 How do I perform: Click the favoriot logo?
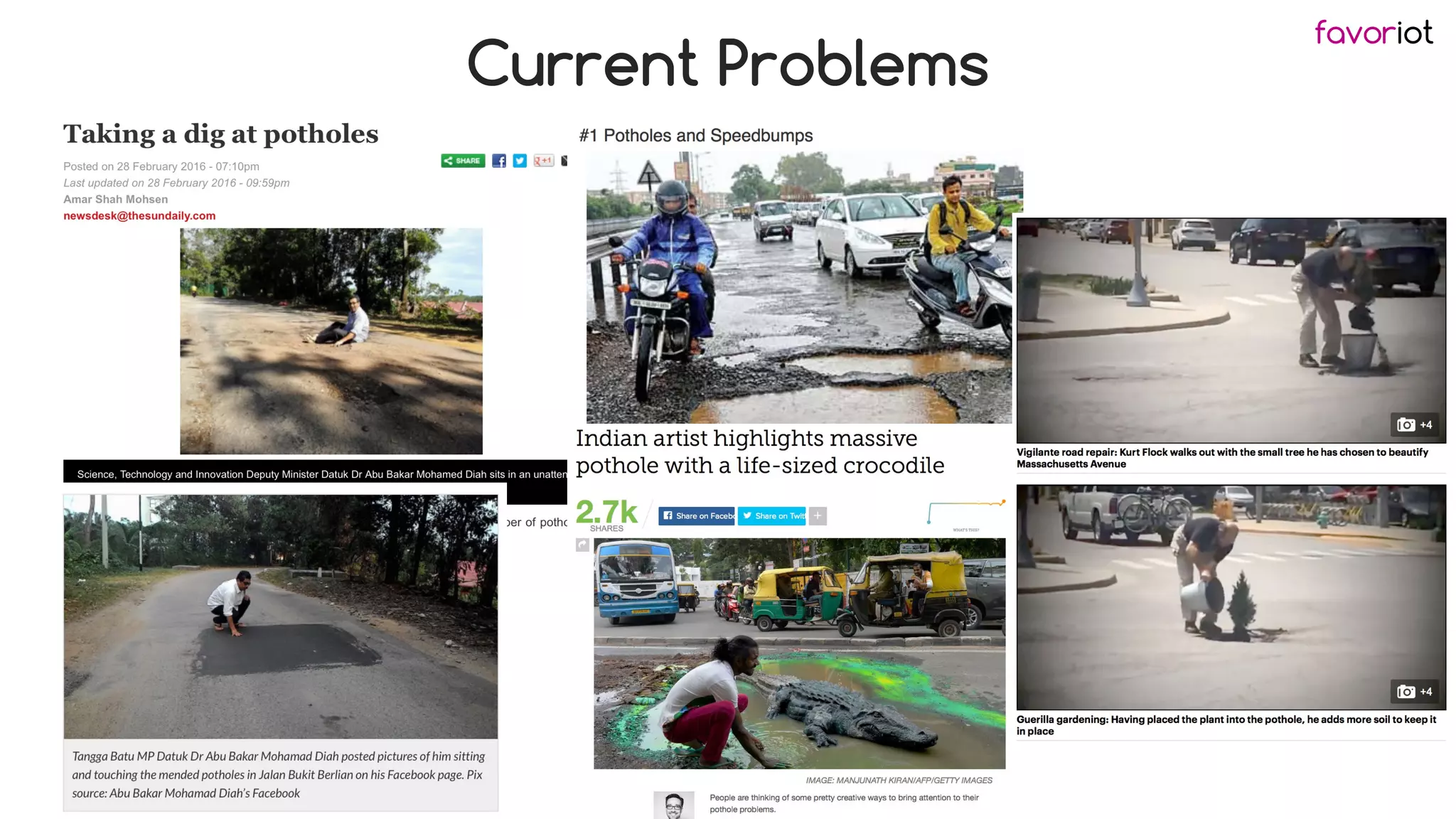coord(1373,33)
